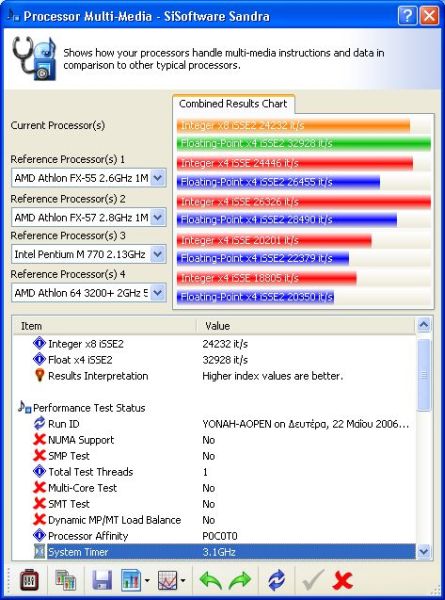The height and width of the screenshot is (600, 445).
Task: Click the lightbulb icon beside Results Interpretation
Action: point(39,375)
